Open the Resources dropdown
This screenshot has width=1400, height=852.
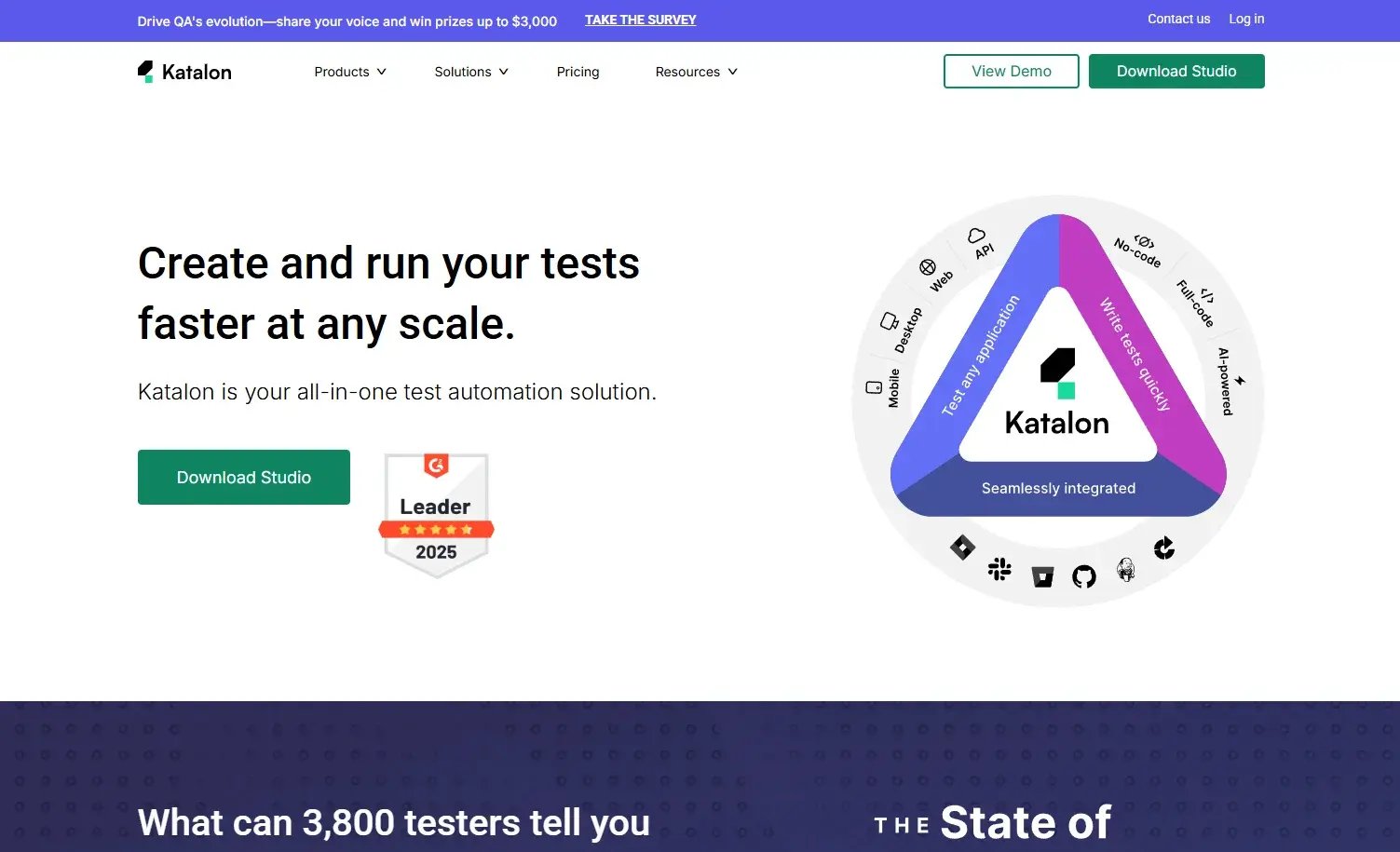(x=694, y=72)
